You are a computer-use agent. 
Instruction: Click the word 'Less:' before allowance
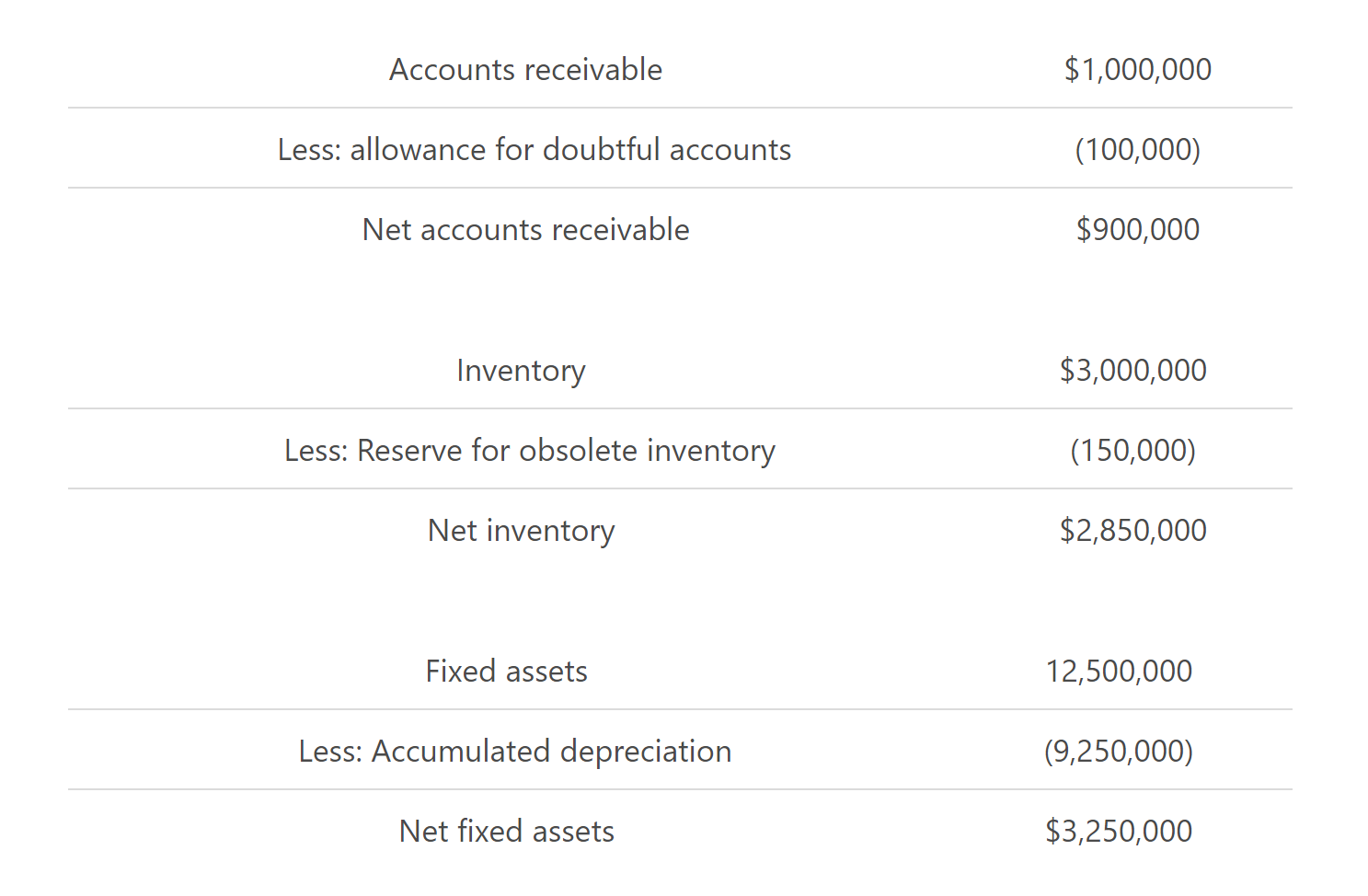[x=309, y=150]
